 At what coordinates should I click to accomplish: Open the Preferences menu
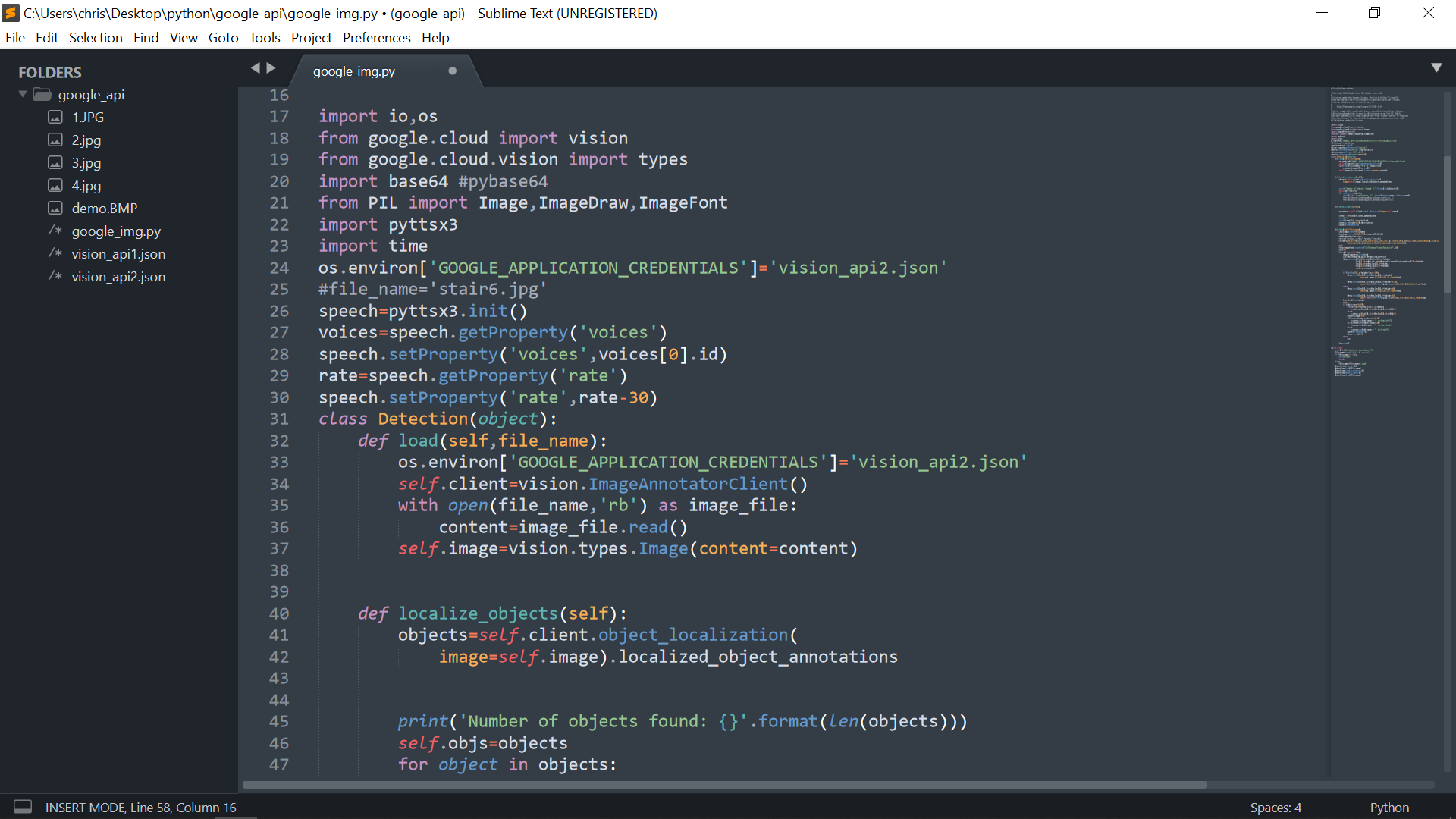pyautogui.click(x=376, y=38)
